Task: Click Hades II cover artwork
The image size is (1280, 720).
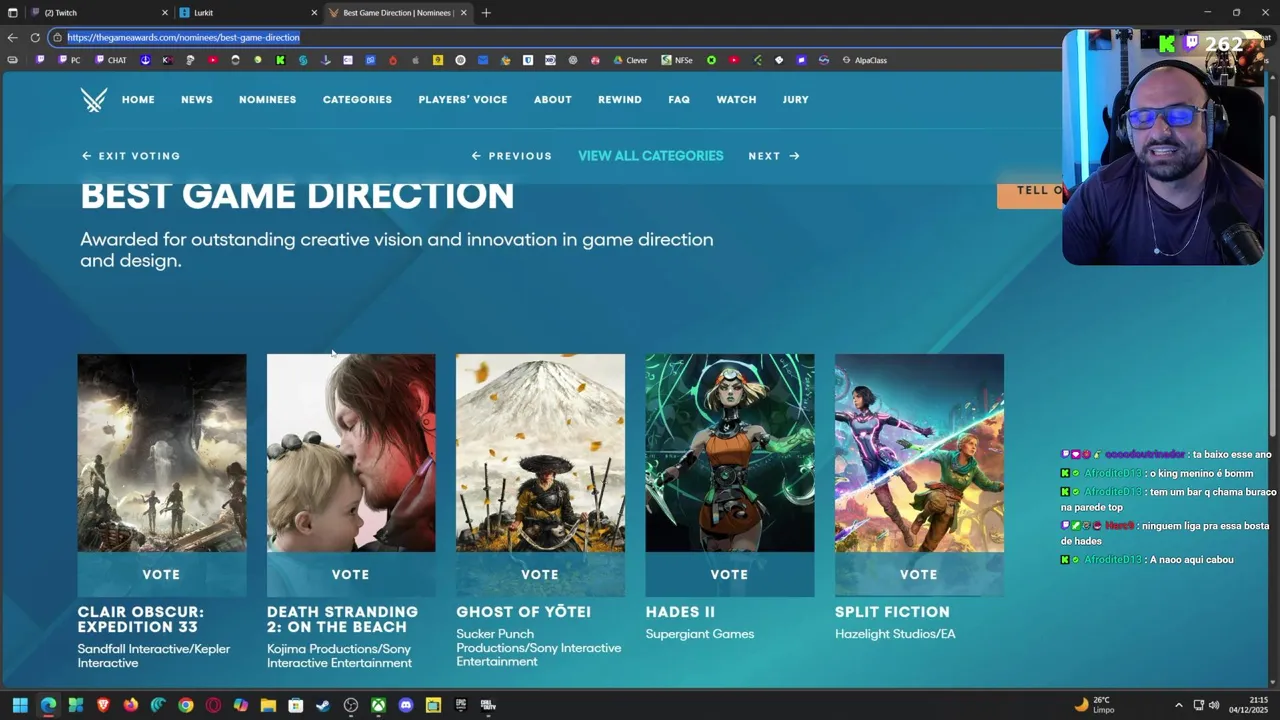Action: point(730,453)
